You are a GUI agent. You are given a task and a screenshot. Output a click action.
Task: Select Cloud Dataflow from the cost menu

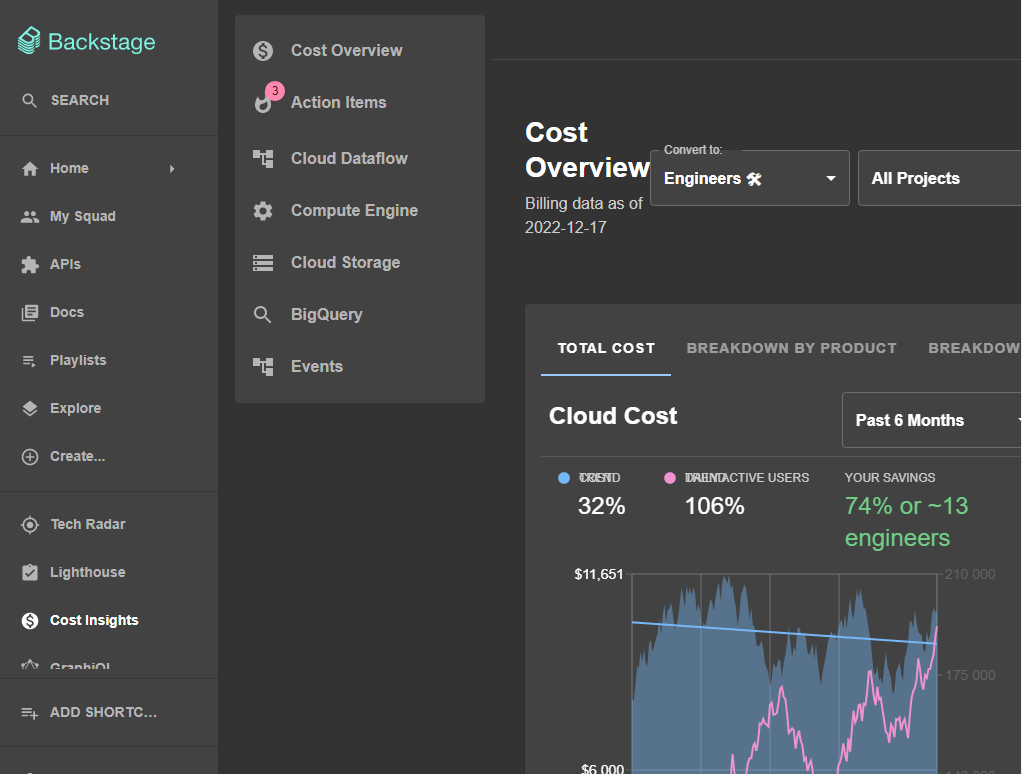click(349, 158)
